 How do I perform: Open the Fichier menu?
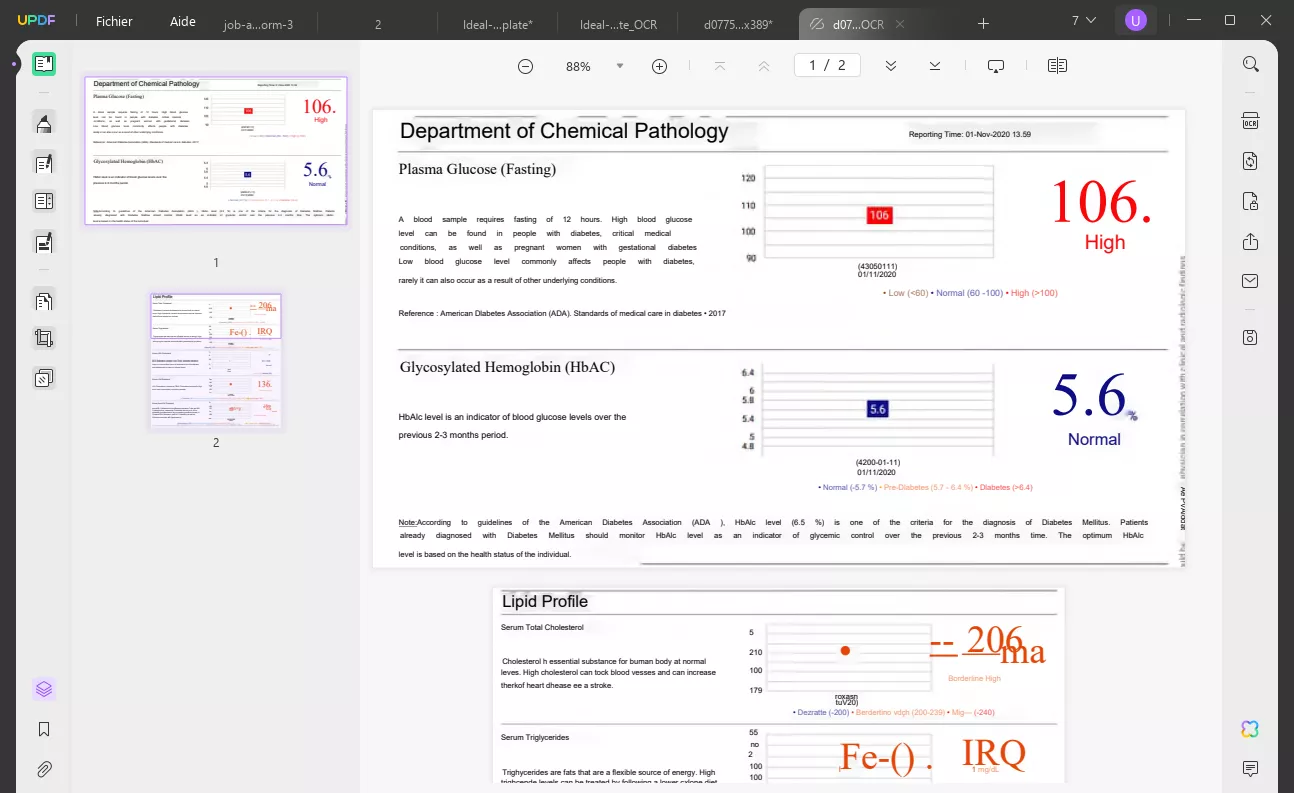114,21
